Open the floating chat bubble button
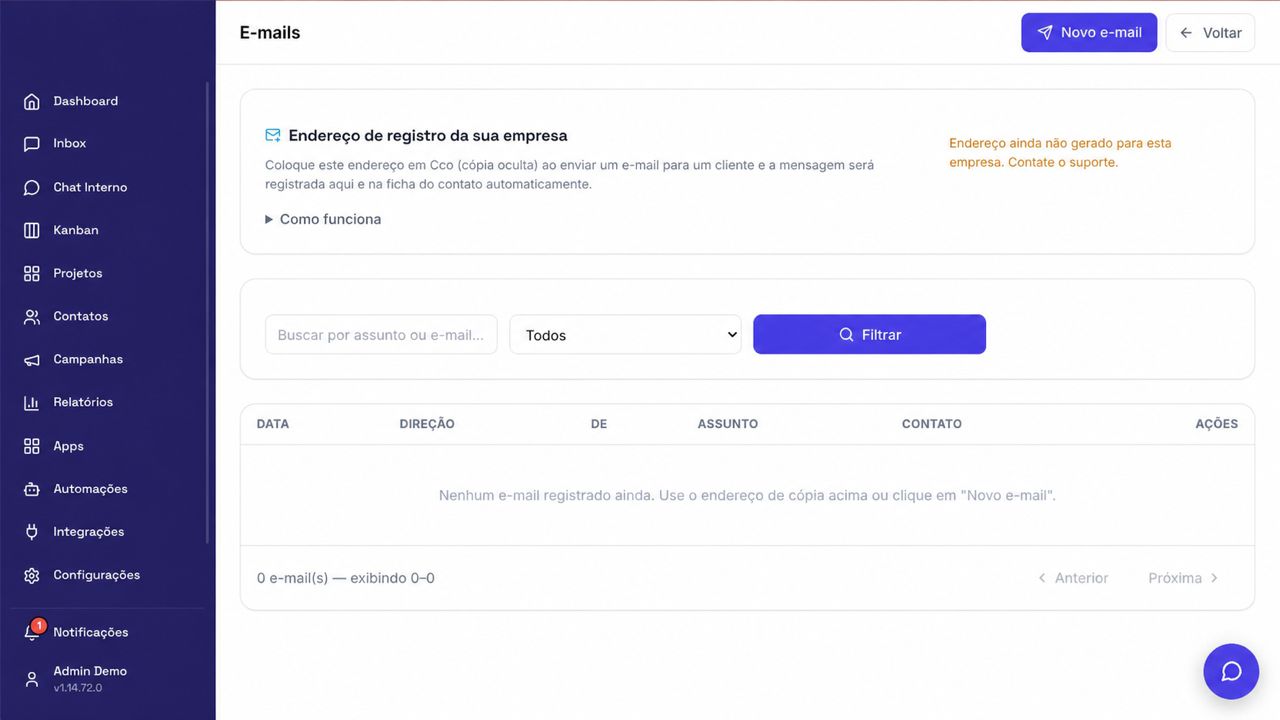This screenshot has width=1280, height=720. [x=1231, y=671]
